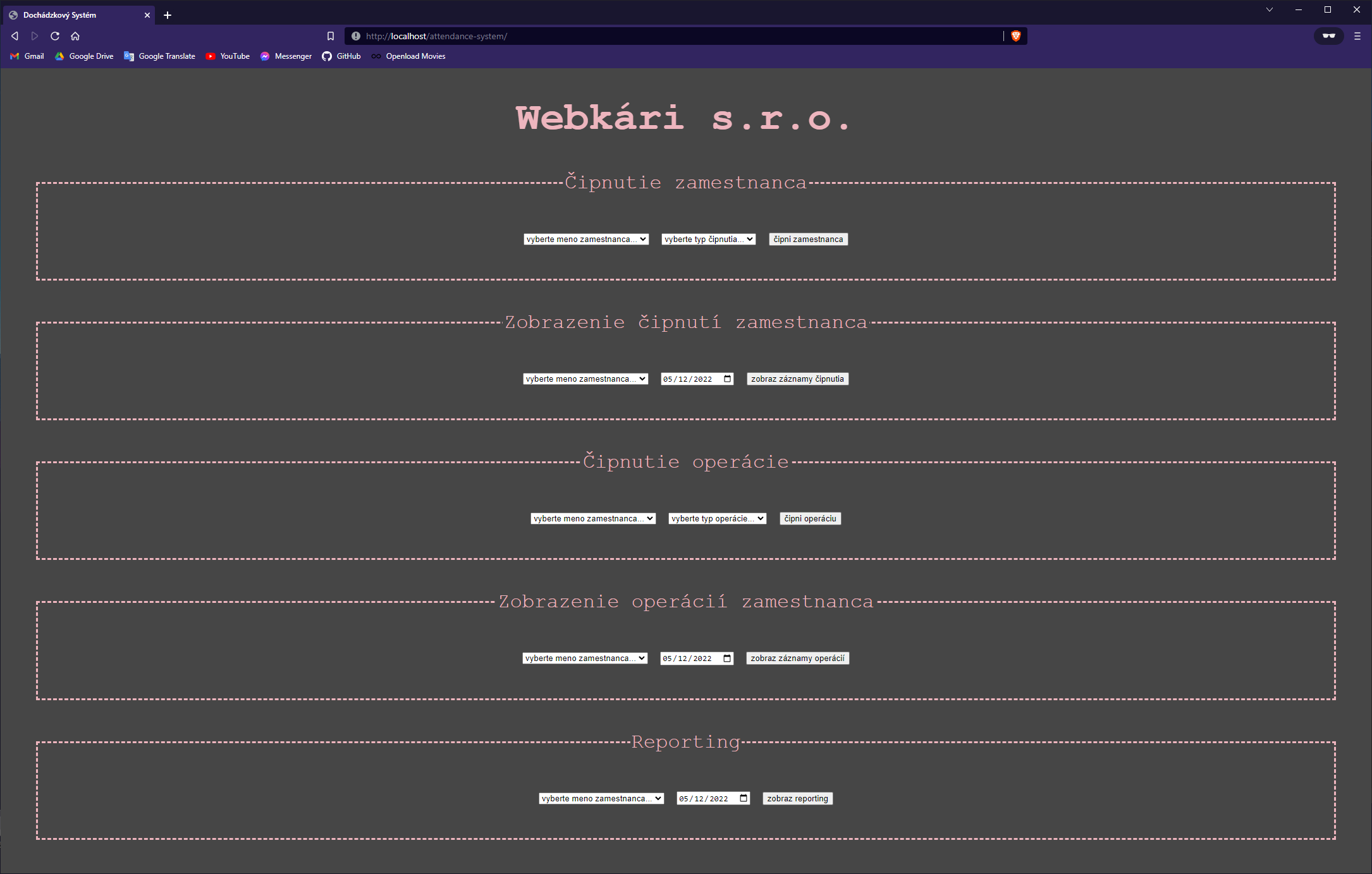Open Messenger from bookmarks bar
The height and width of the screenshot is (874, 1372).
pyautogui.click(x=286, y=56)
